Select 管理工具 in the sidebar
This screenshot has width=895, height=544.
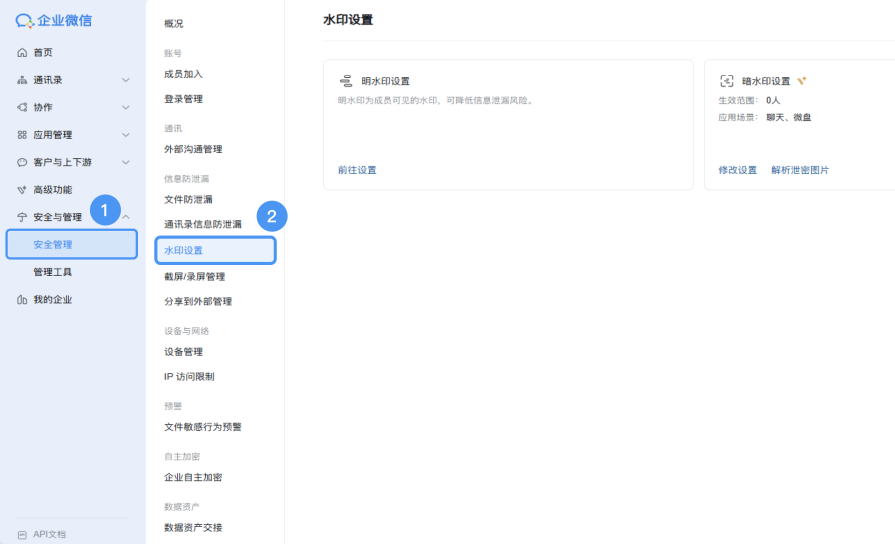(52, 272)
